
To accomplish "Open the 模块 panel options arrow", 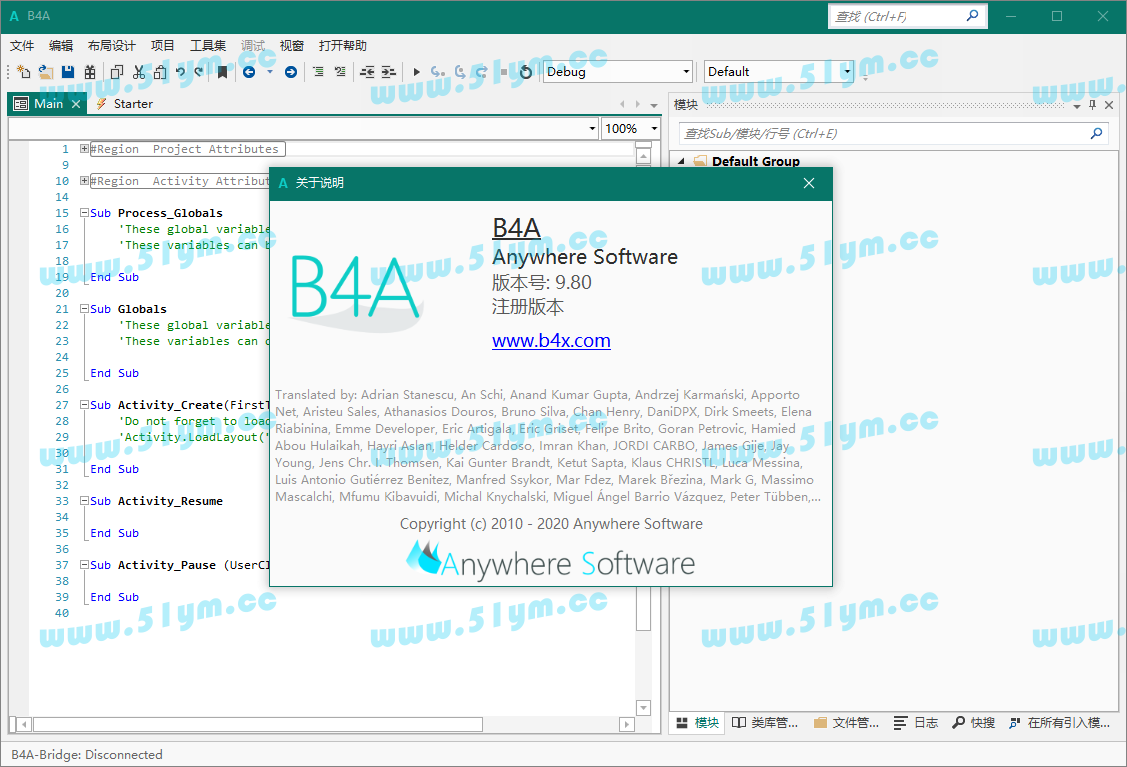I will pos(1077,106).
